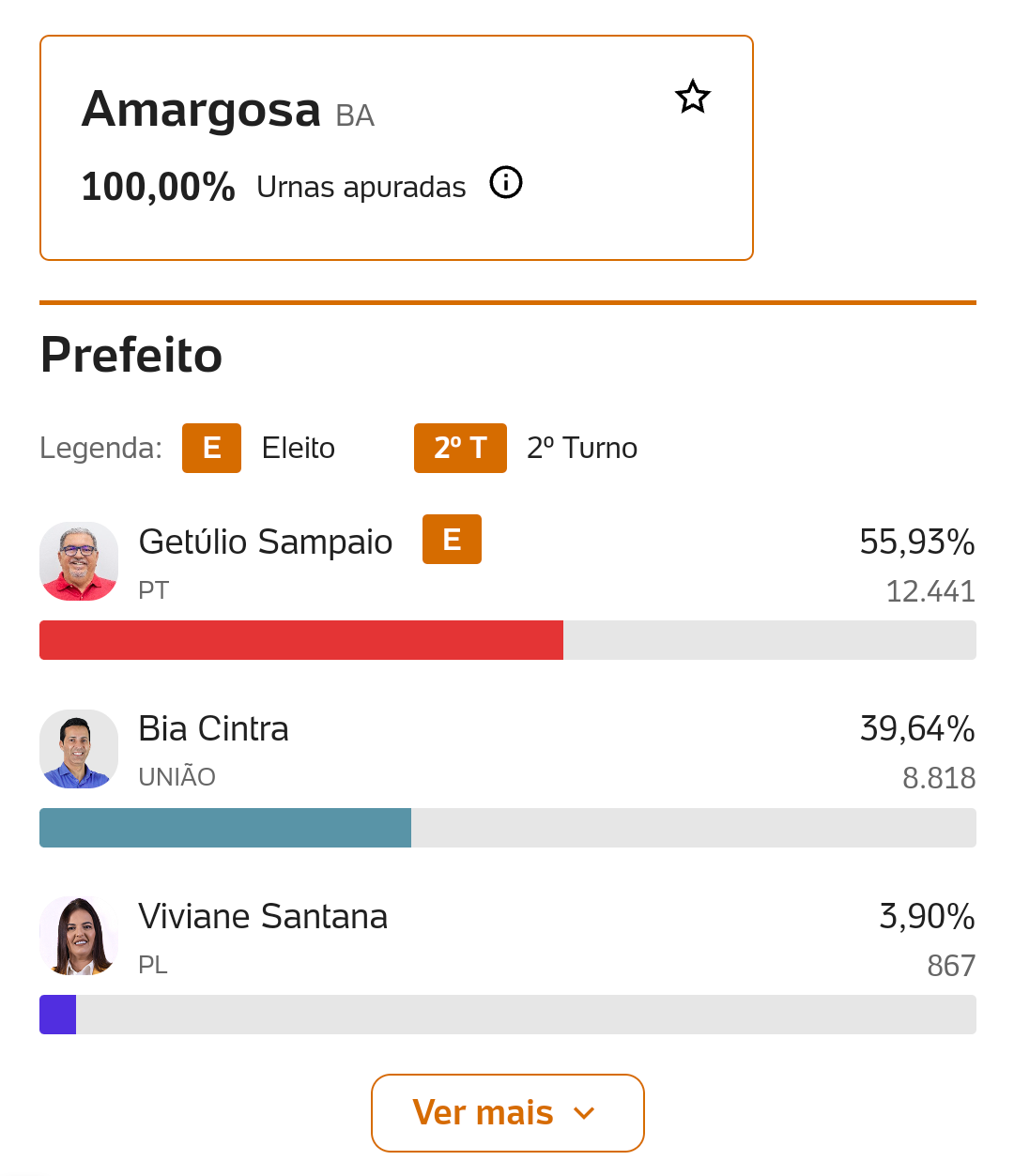Click the 55,93% vote percentage

coord(917,542)
